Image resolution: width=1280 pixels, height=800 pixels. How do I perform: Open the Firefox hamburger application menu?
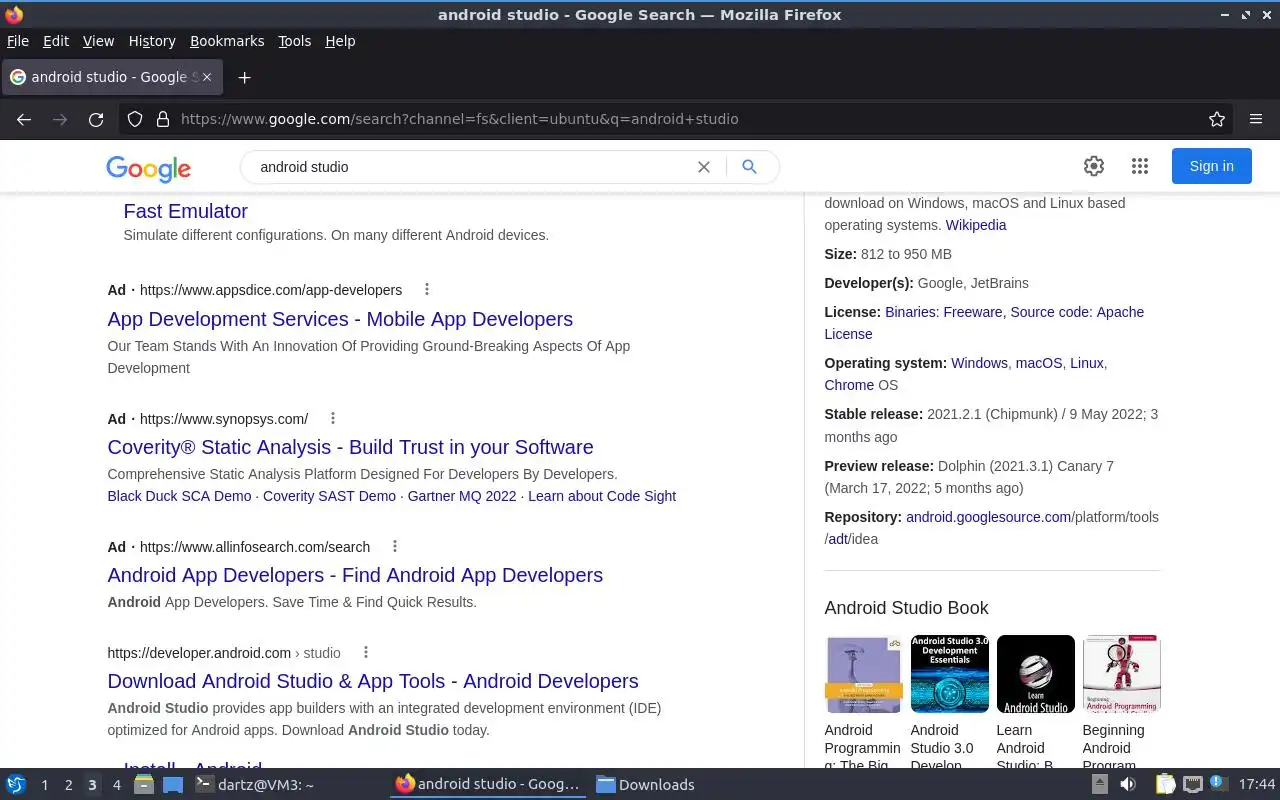tap(1256, 119)
